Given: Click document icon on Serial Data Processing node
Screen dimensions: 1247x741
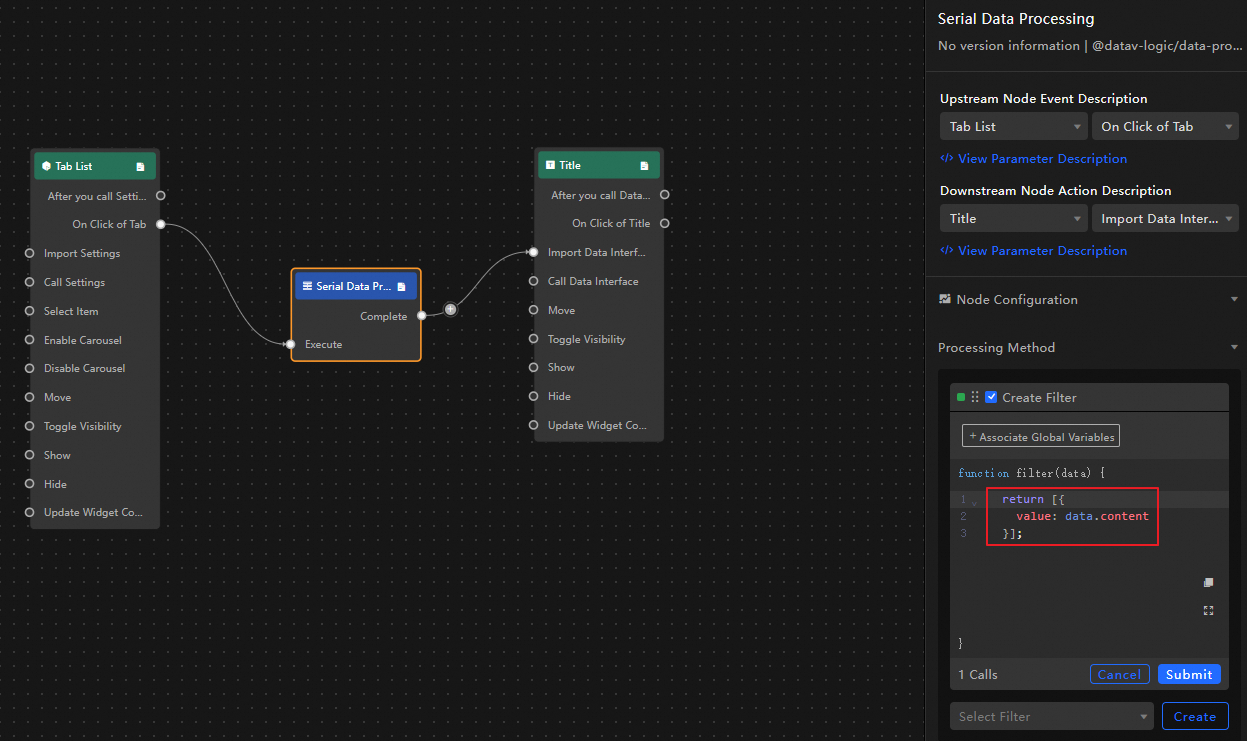Looking at the screenshot, I should click(401, 286).
